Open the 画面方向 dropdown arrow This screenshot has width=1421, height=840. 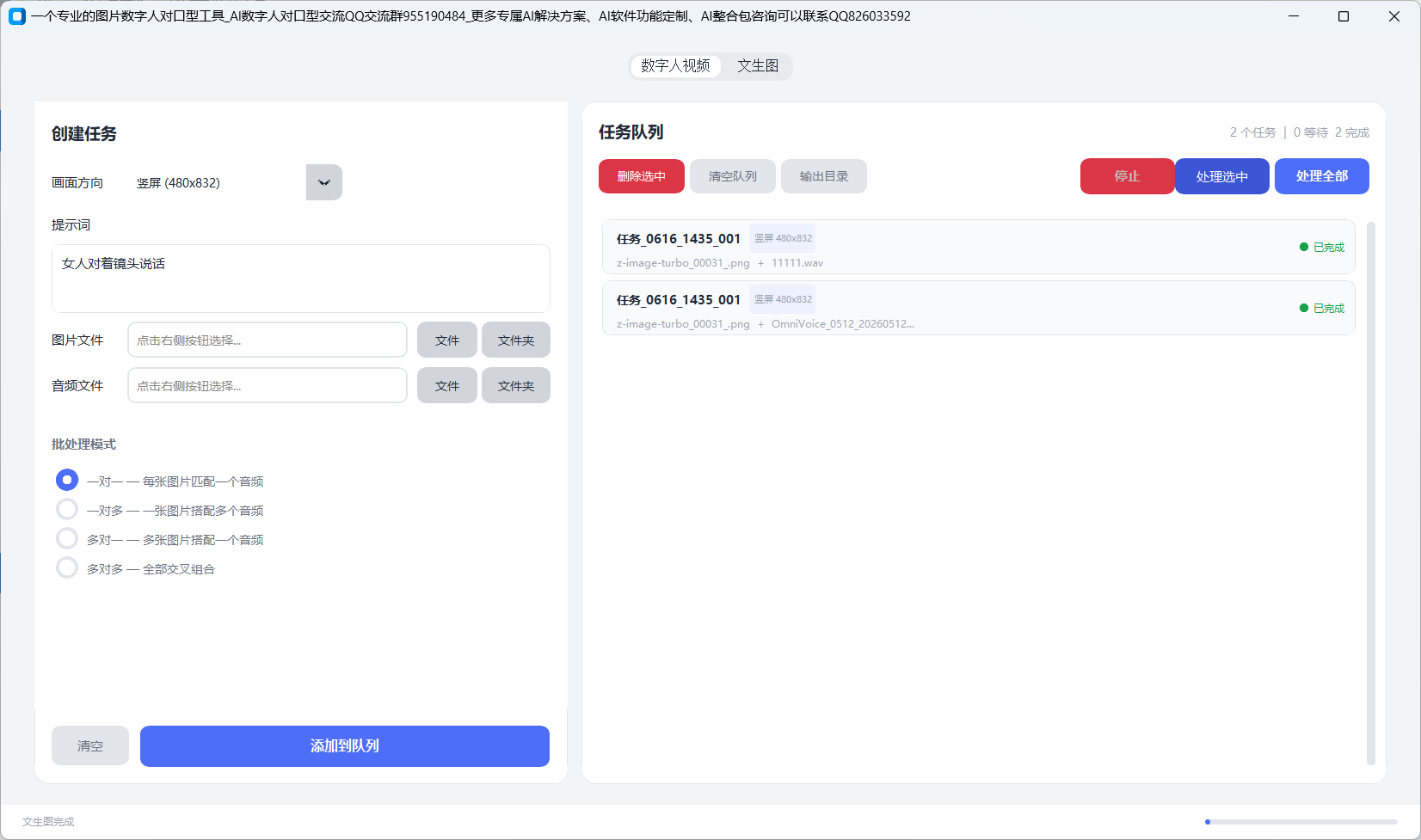tap(324, 182)
